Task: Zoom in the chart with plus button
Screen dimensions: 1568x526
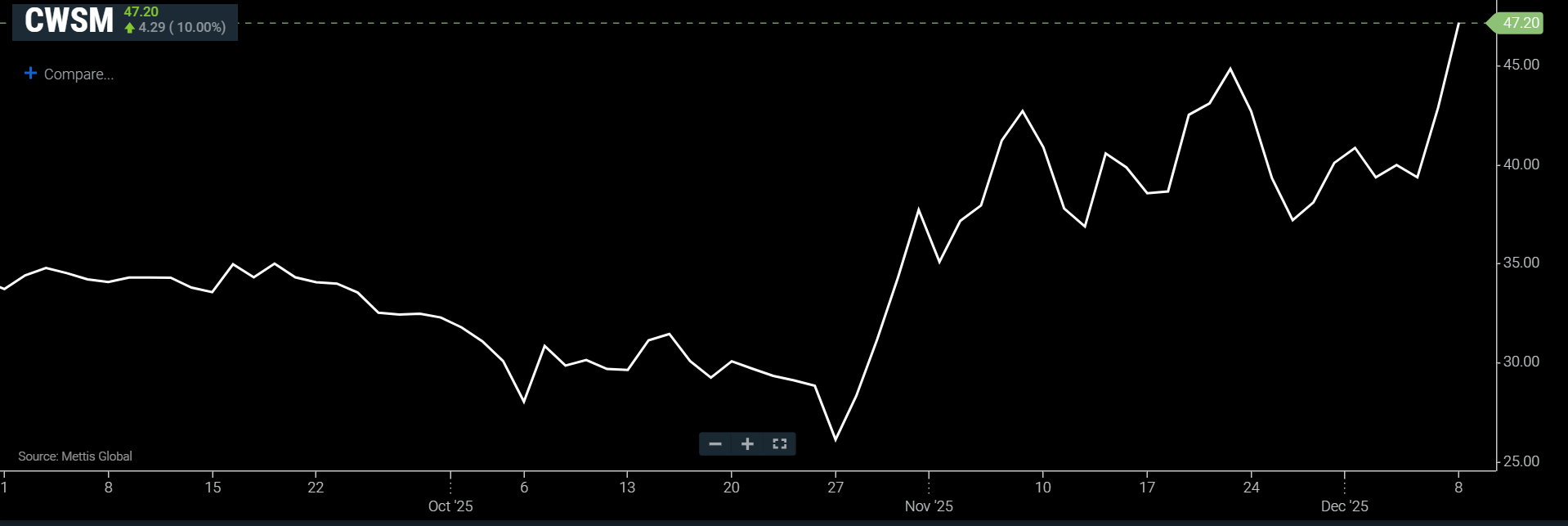Action: tap(747, 444)
